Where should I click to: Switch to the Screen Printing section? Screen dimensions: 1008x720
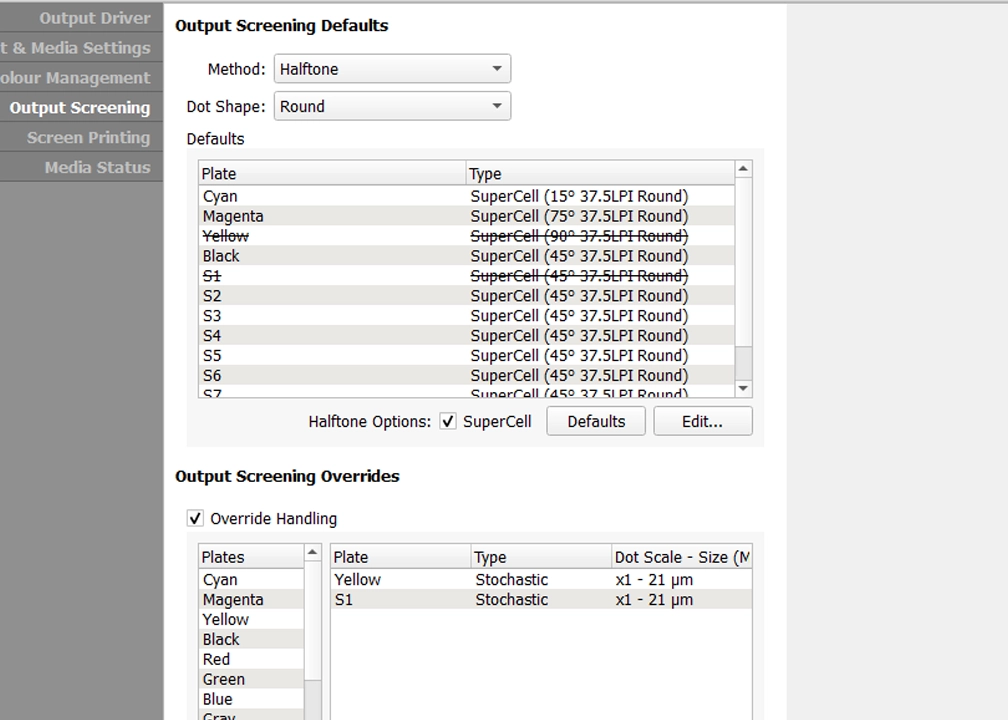tap(84, 137)
